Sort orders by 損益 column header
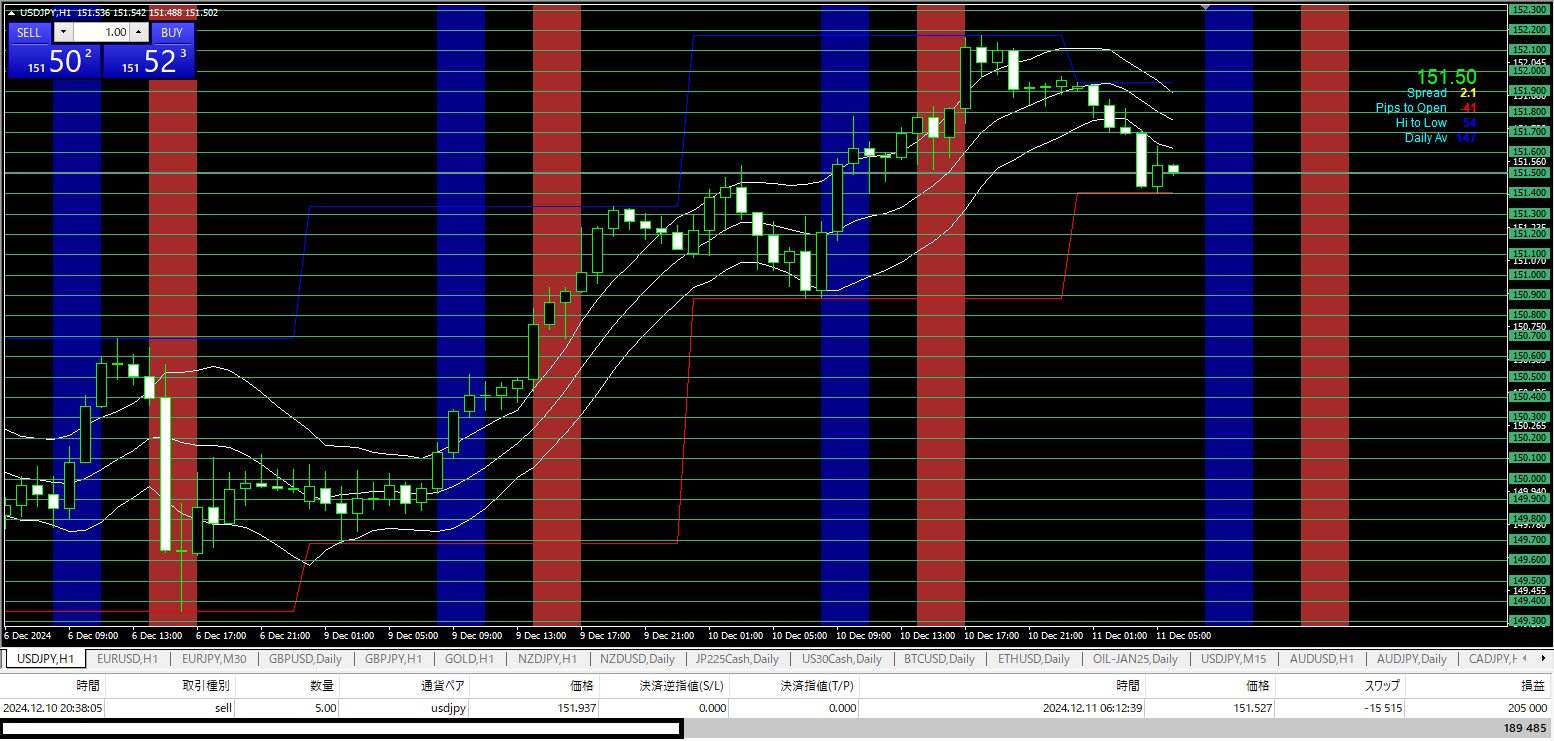The width and height of the screenshot is (1554, 741). click(x=1532, y=686)
